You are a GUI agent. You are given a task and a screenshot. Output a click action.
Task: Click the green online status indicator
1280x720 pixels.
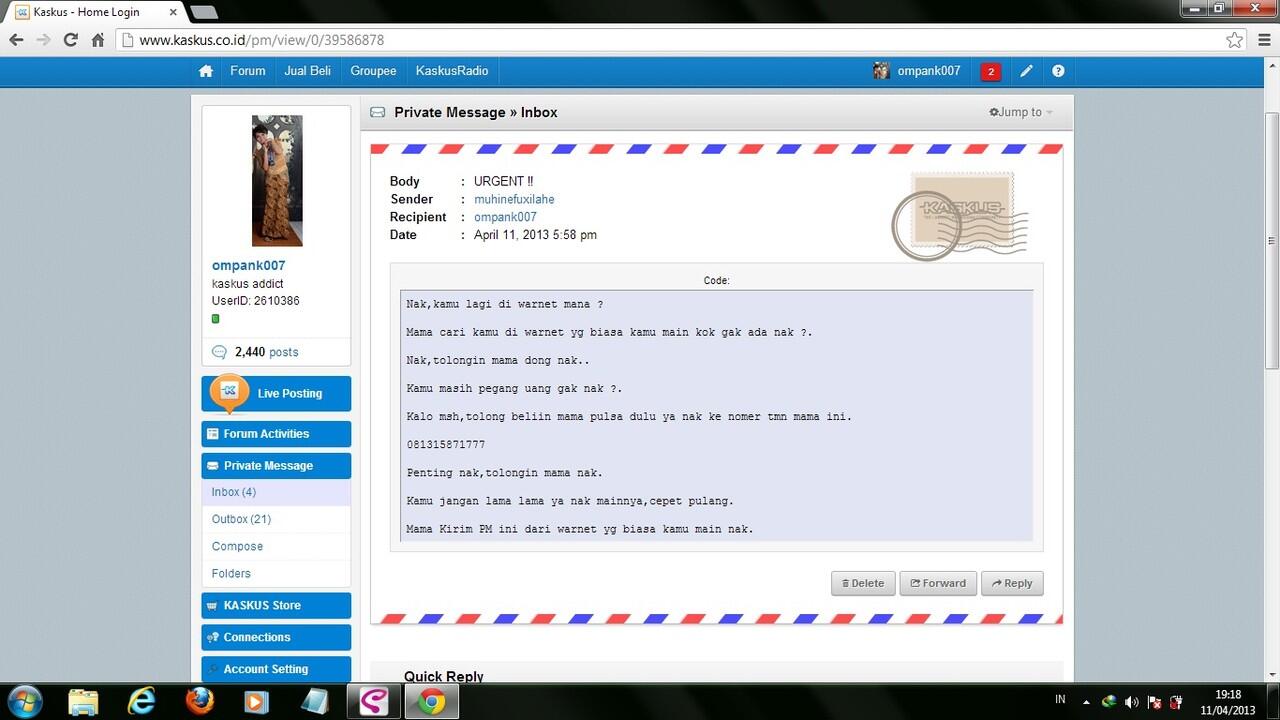(215, 319)
